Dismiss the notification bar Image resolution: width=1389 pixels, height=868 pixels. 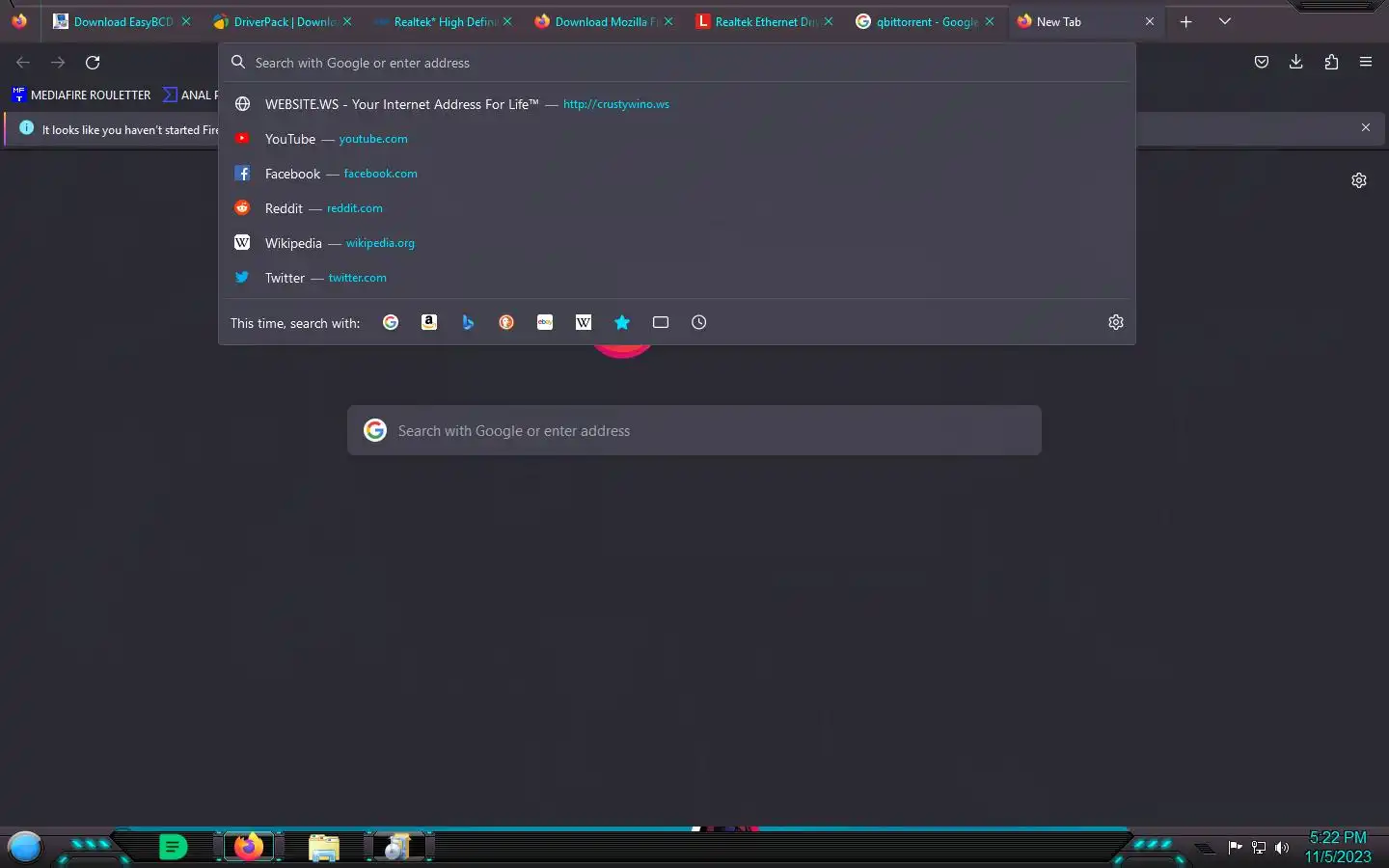click(x=1366, y=127)
